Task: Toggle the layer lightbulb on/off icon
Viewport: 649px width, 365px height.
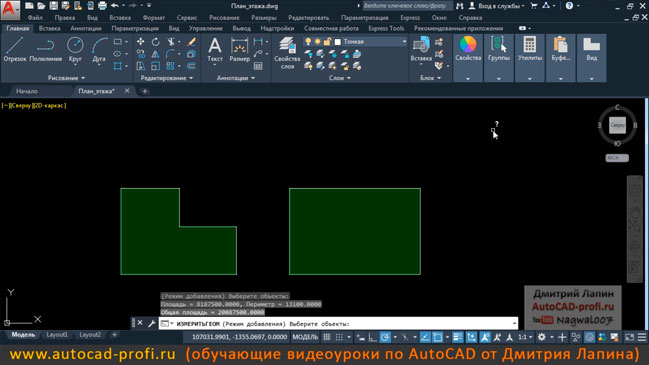Action: [x=308, y=42]
